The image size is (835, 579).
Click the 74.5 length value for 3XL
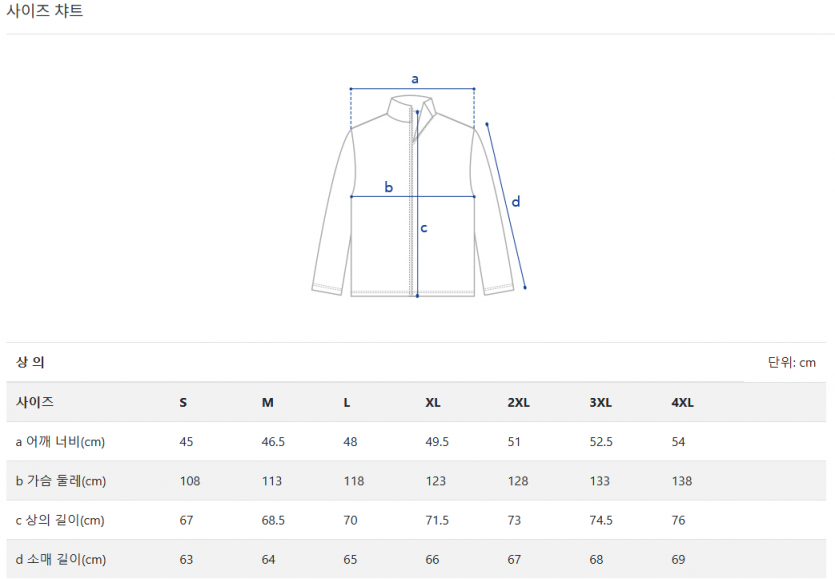[601, 520]
